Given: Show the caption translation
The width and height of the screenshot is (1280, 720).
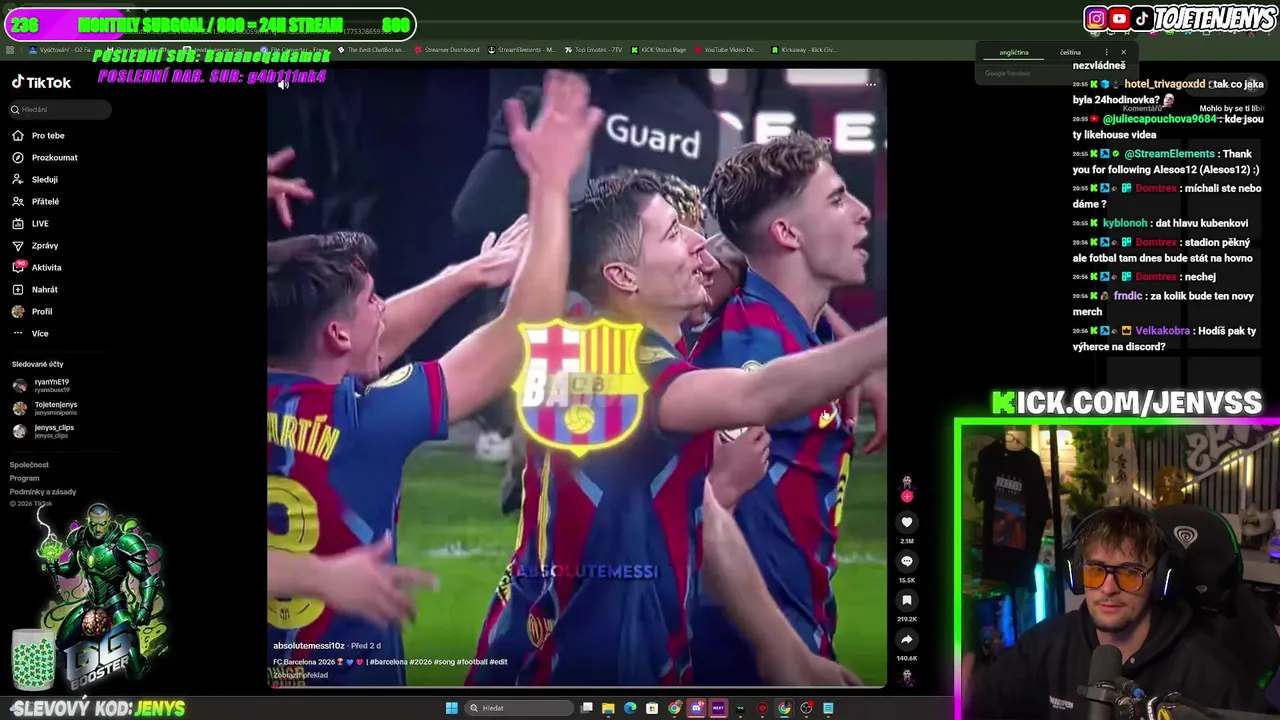Looking at the screenshot, I should (300, 675).
